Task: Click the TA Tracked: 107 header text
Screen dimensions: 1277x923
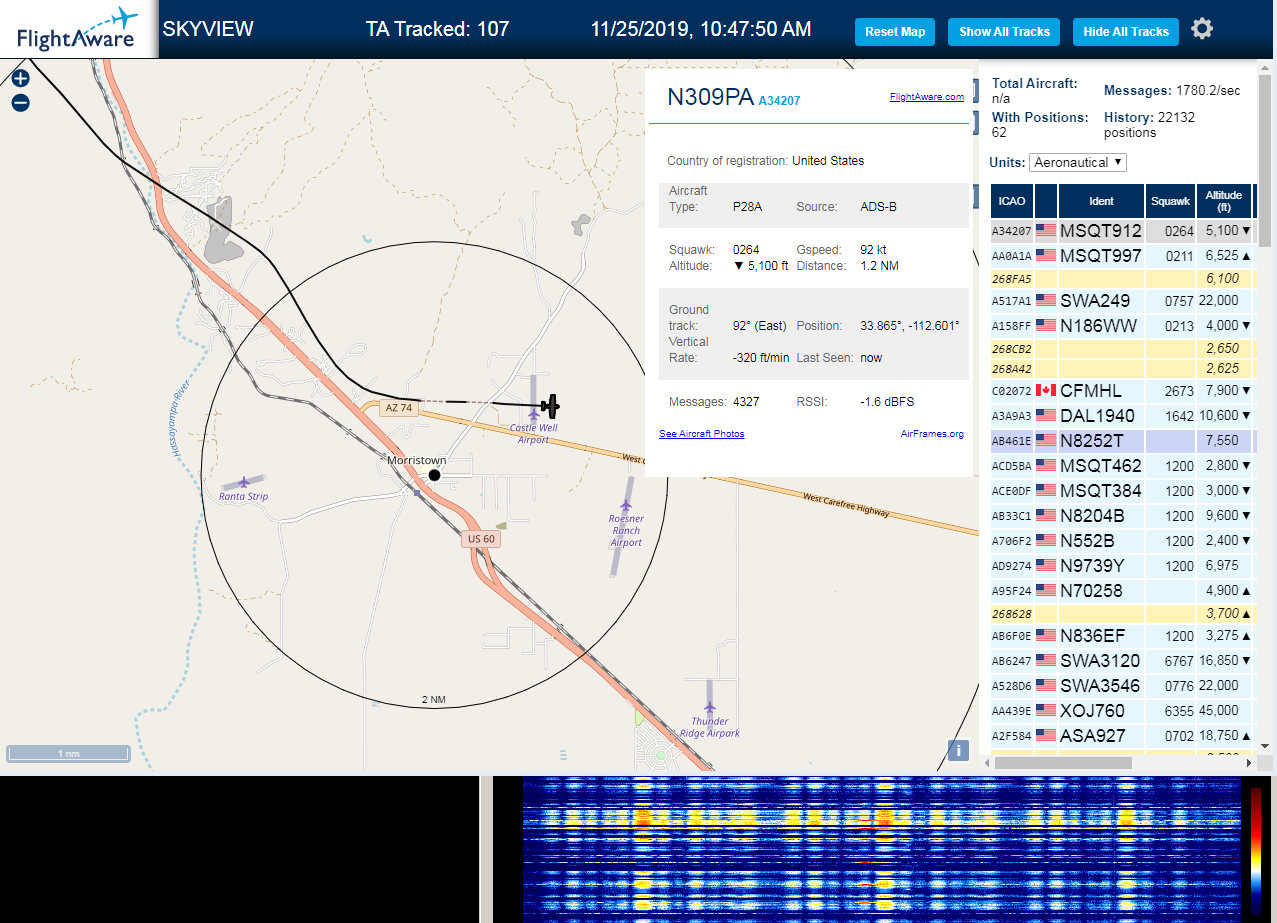Action: tap(438, 29)
